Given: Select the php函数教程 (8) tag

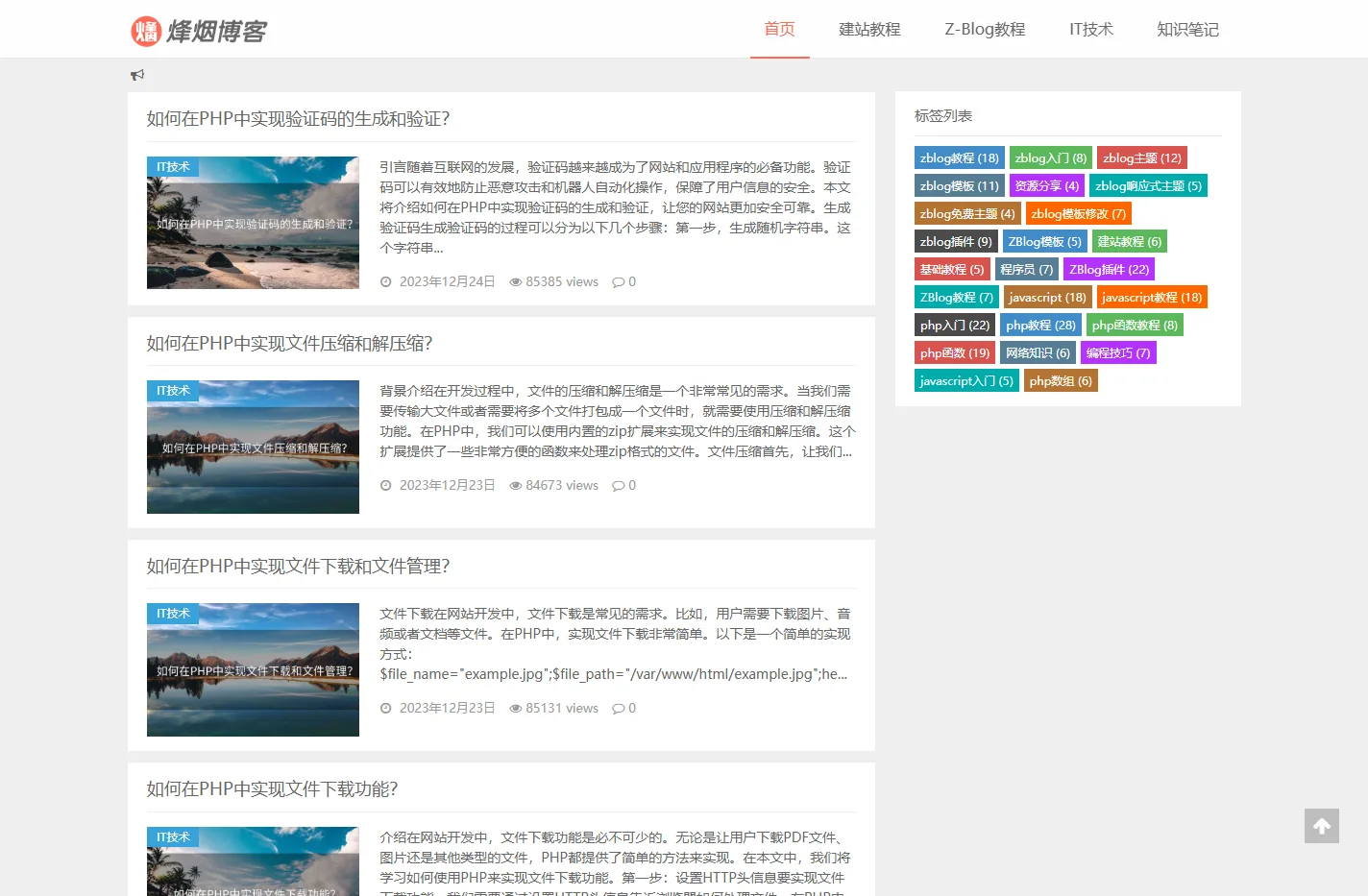Looking at the screenshot, I should point(1135,325).
